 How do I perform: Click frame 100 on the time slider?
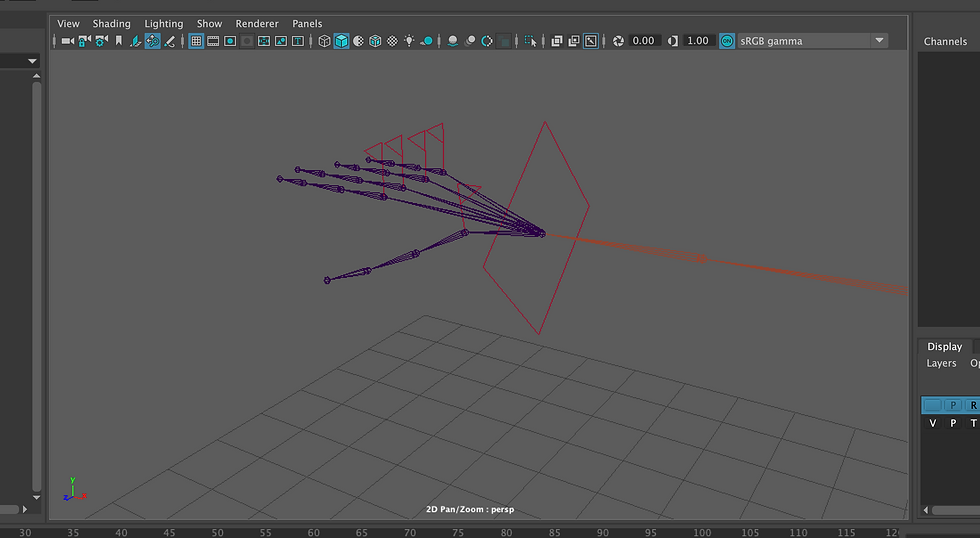(702, 532)
